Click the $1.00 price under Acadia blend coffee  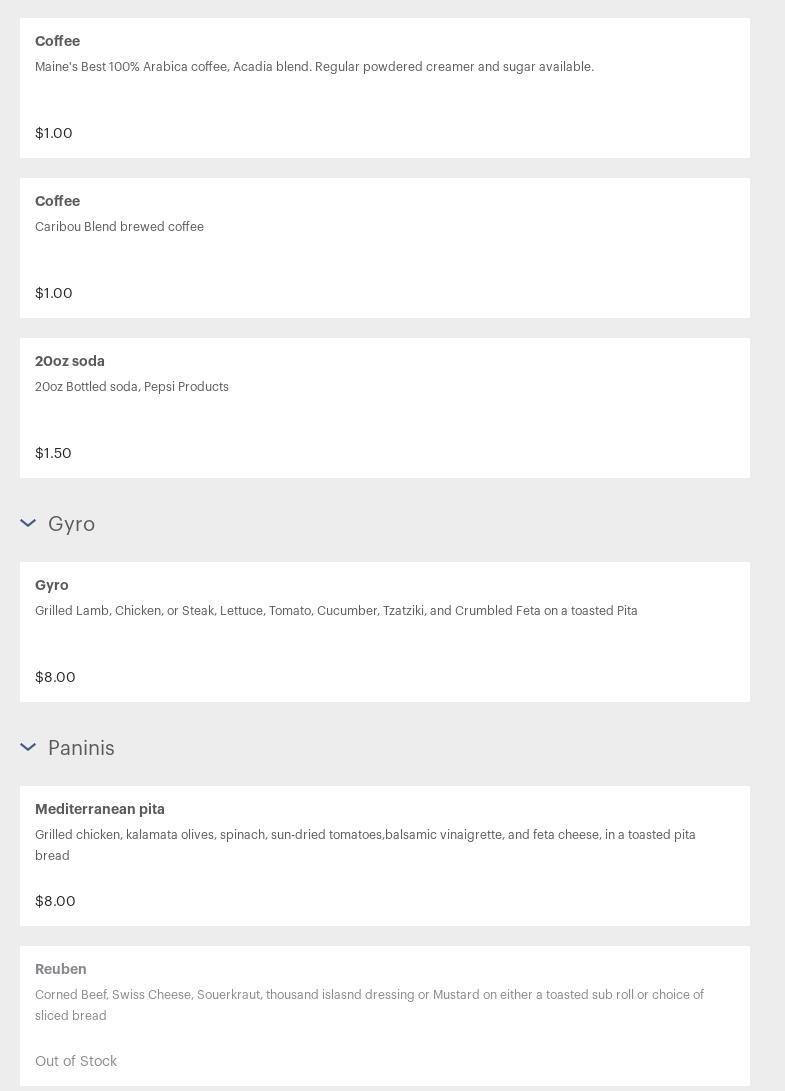pyautogui.click(x=54, y=133)
